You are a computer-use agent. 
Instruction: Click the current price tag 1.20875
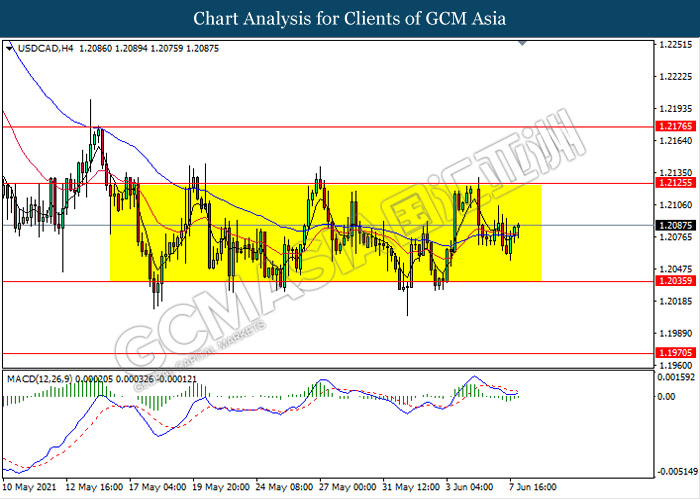(x=676, y=225)
